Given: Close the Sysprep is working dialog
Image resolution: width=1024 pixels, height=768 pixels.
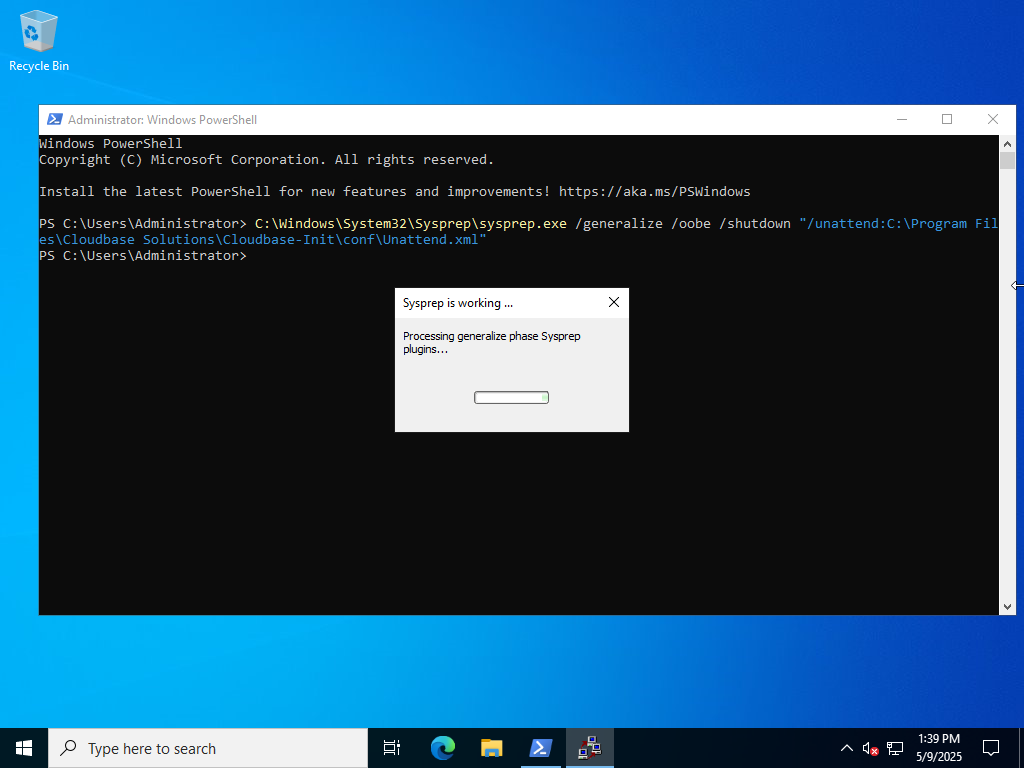Looking at the screenshot, I should pos(614,302).
